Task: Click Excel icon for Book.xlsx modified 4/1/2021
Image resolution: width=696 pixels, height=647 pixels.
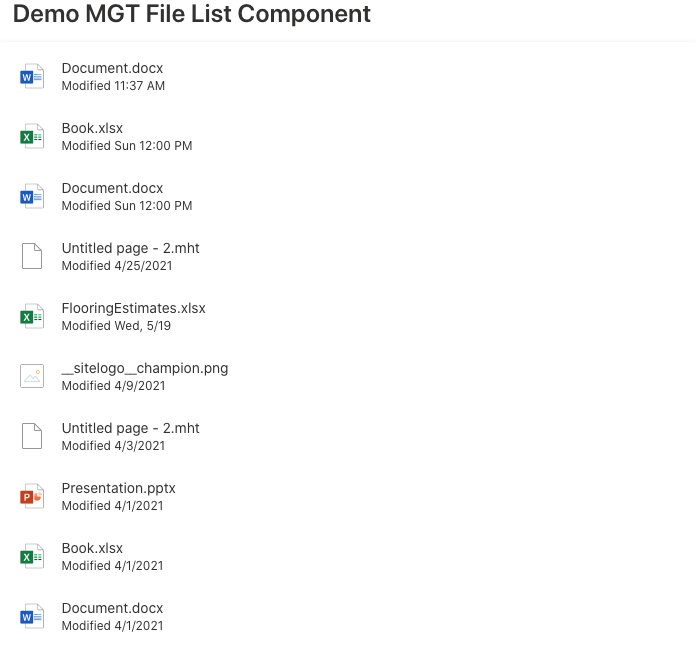Action: [32, 557]
